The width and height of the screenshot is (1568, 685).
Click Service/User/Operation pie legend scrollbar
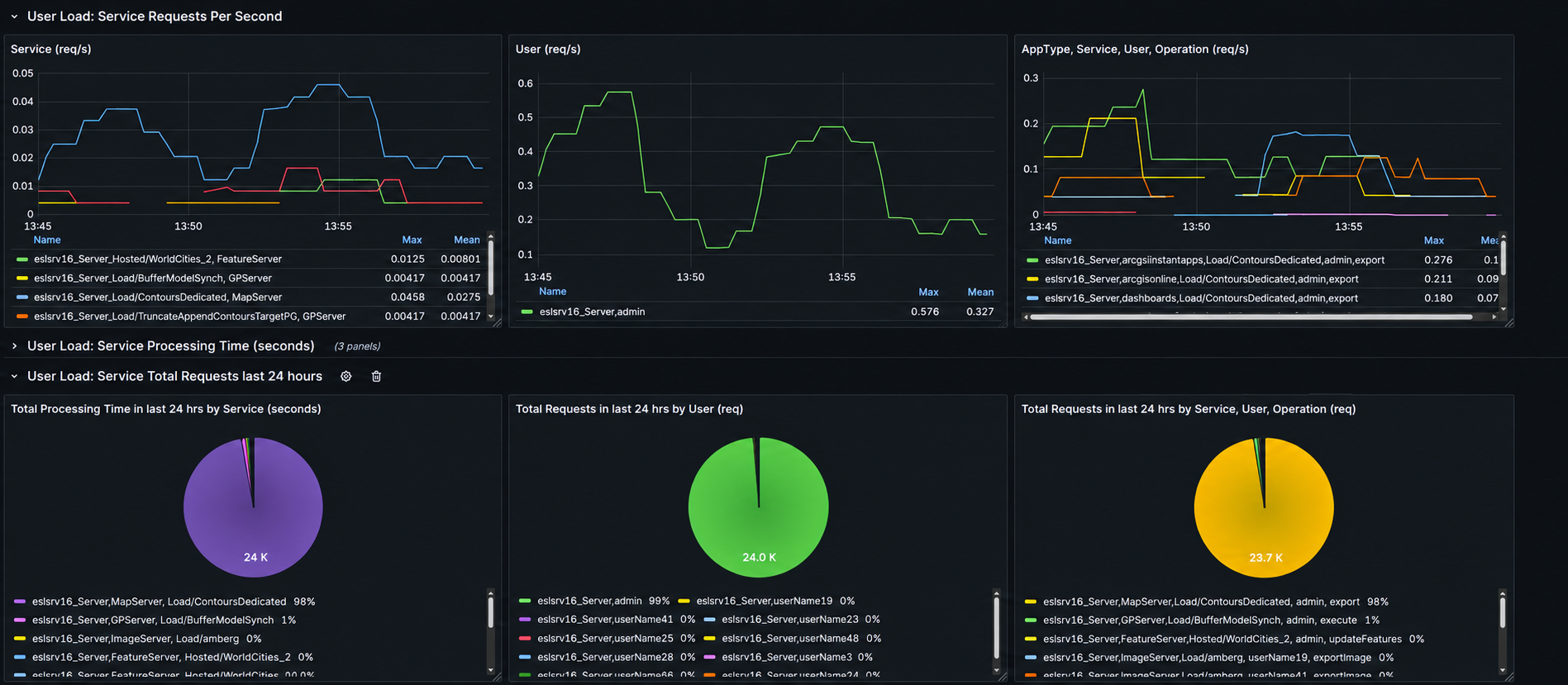pyautogui.click(x=1502, y=612)
